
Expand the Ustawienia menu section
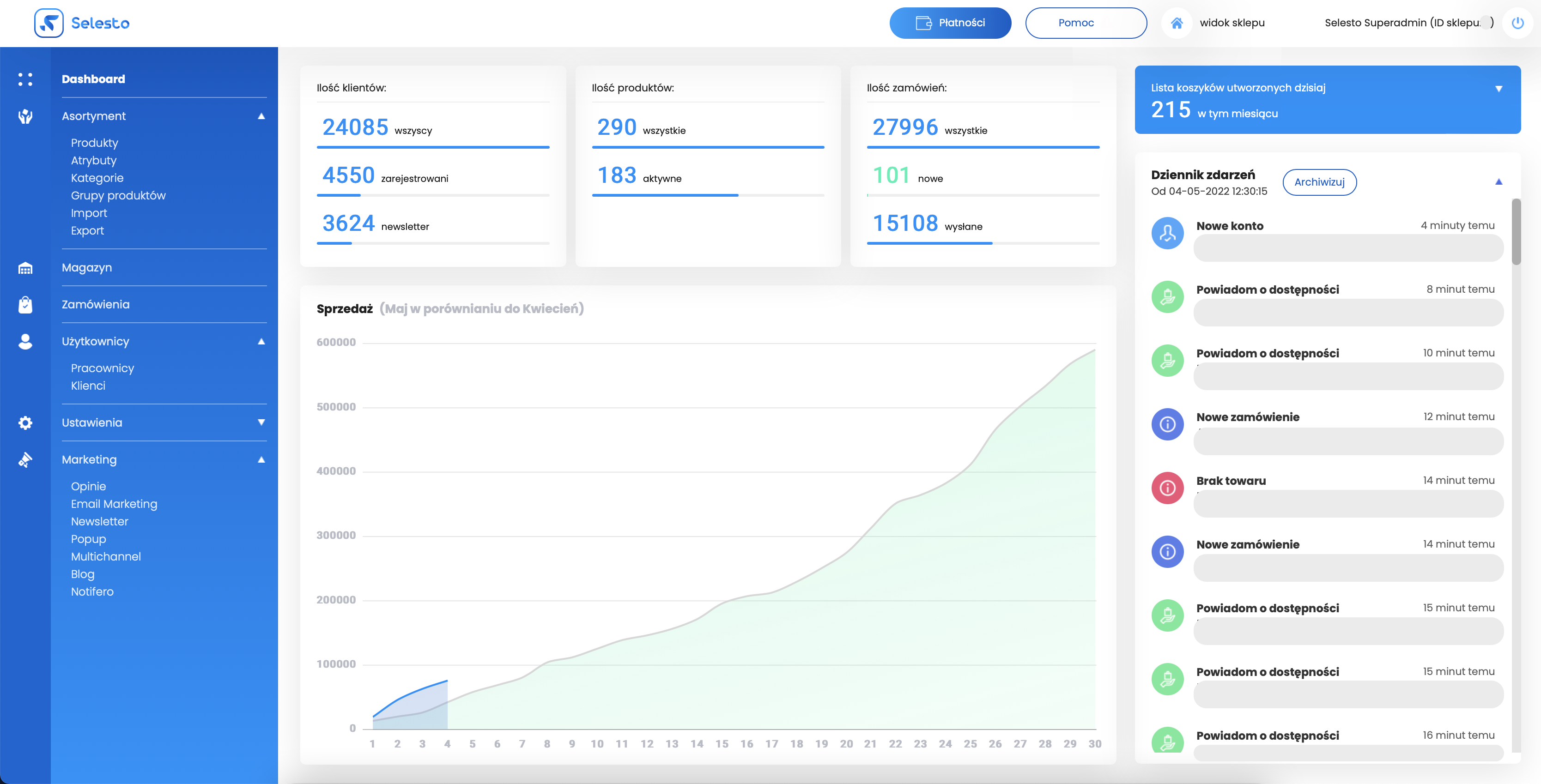pyautogui.click(x=261, y=422)
